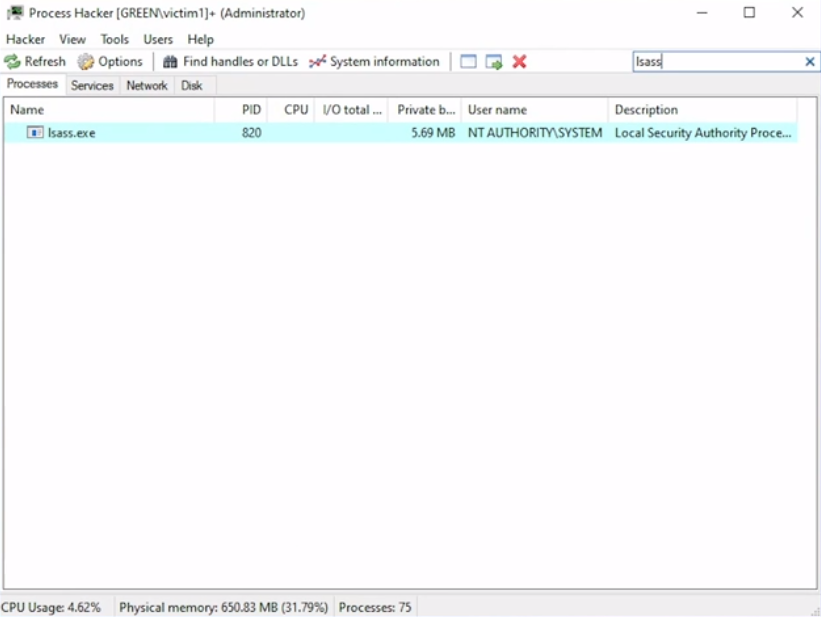The height and width of the screenshot is (617, 821).
Task: Click the Process Hacker title bar icon
Action: 15,13
